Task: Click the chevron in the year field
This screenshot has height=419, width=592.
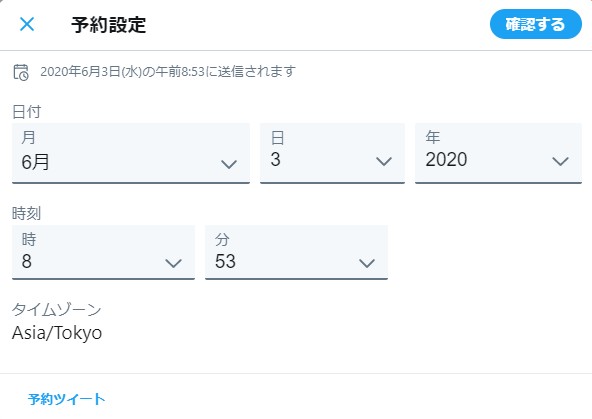Action: tap(560, 162)
